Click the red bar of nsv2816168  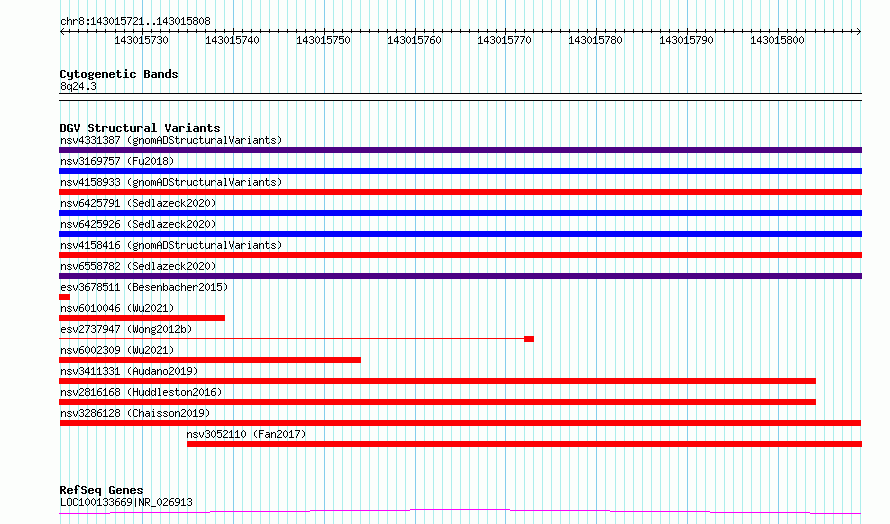click(x=438, y=402)
